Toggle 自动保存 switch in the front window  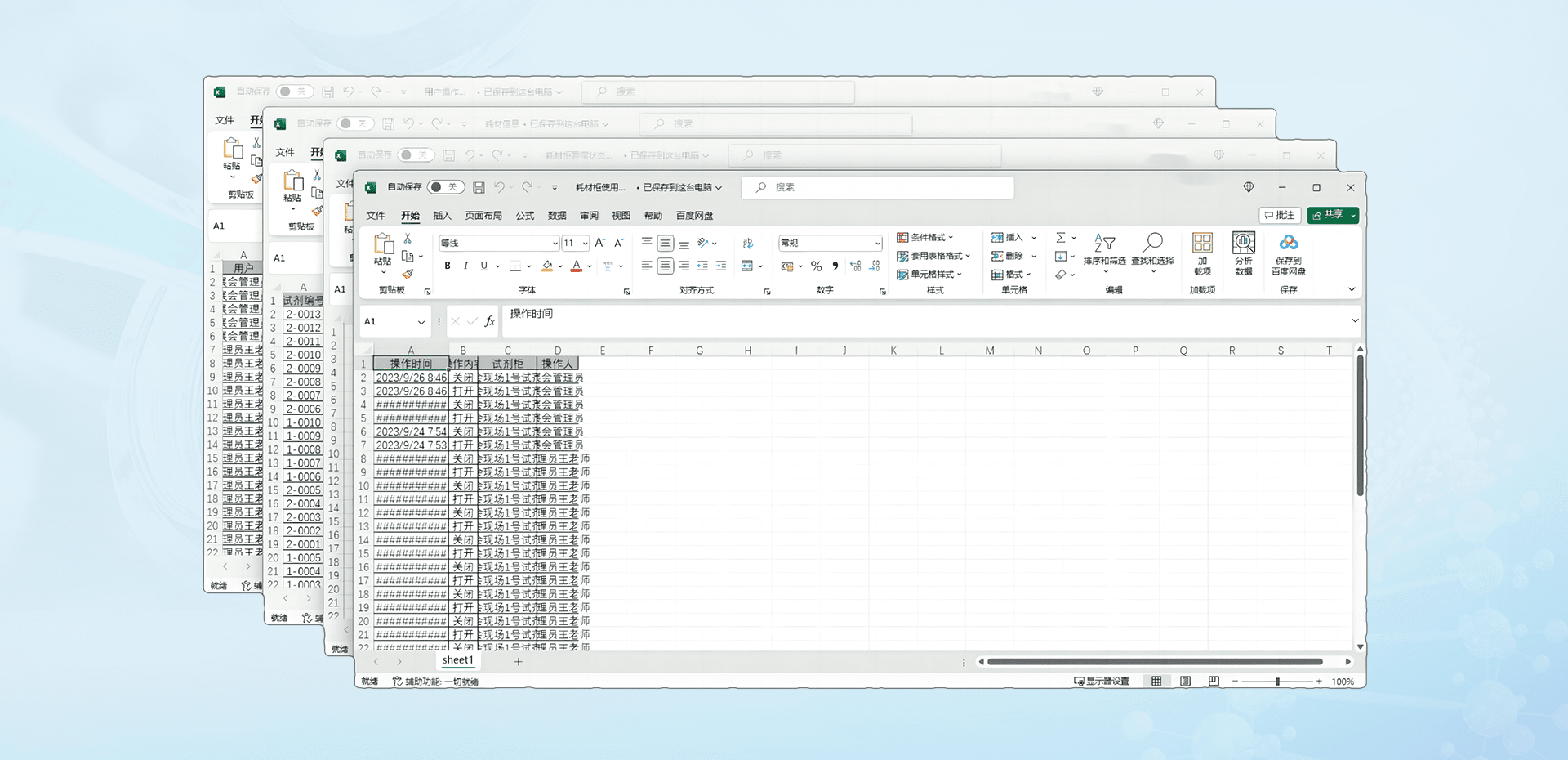[x=446, y=187]
